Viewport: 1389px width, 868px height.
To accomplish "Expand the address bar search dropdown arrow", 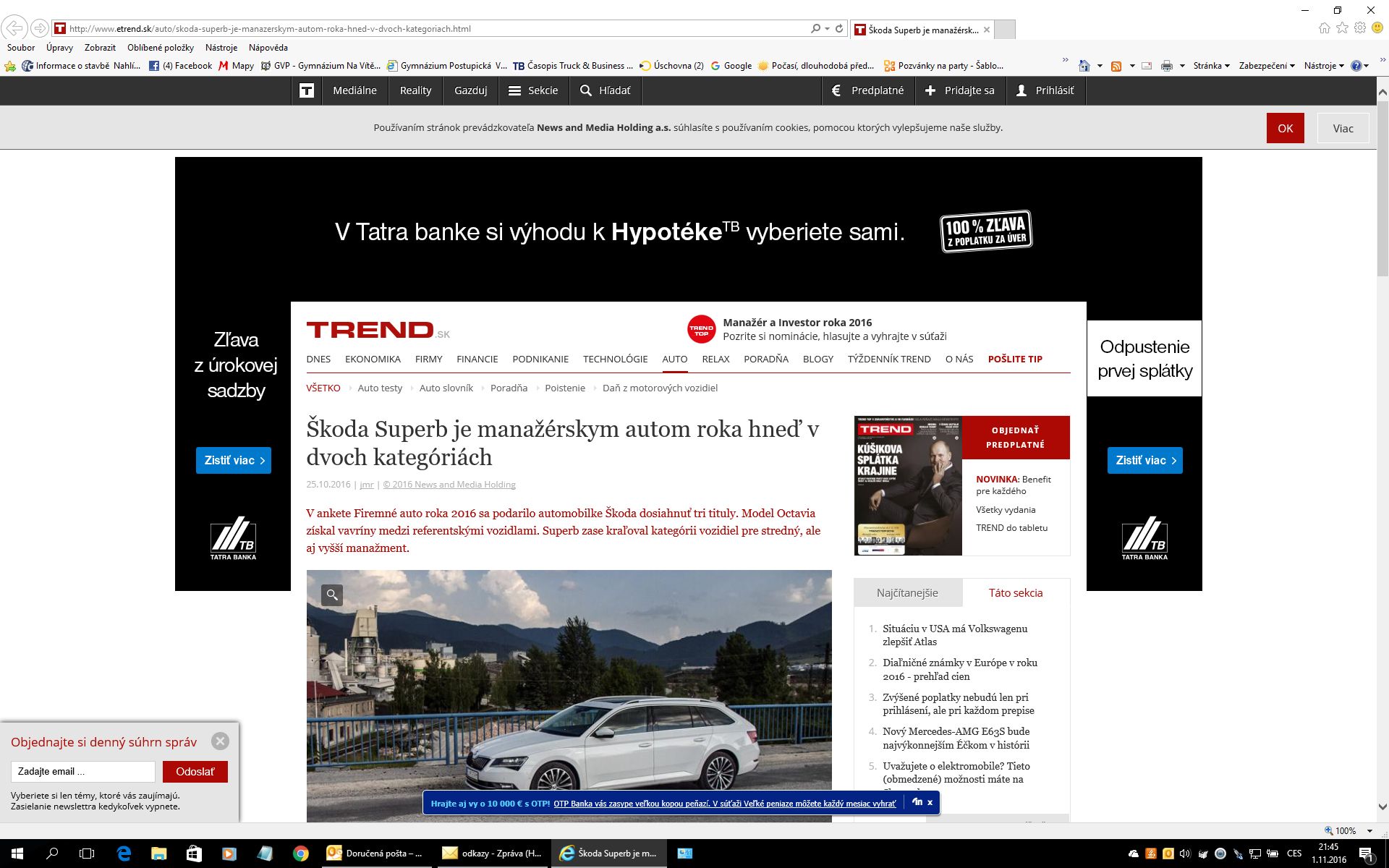I will click(826, 29).
